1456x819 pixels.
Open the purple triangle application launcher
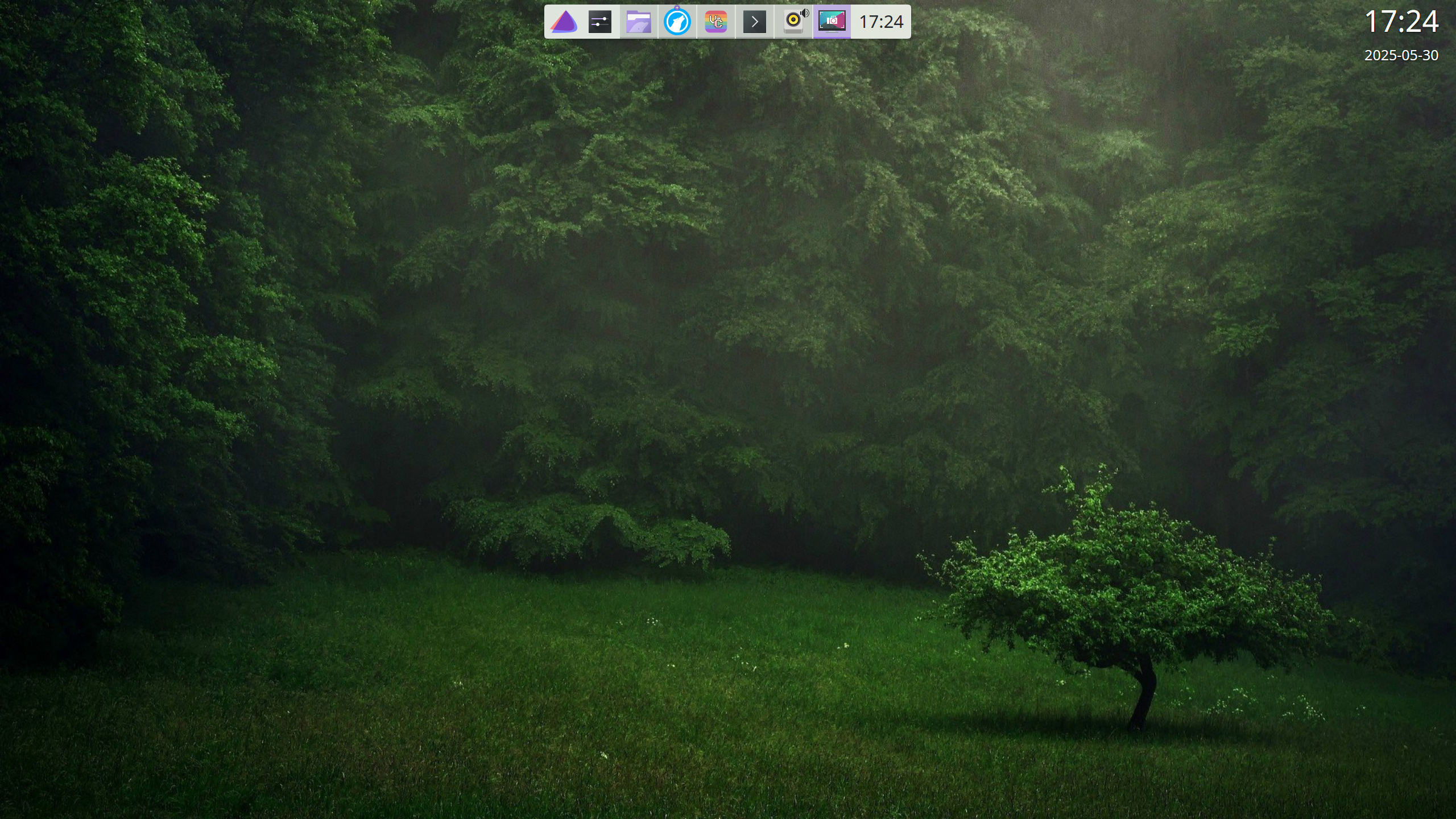point(564,22)
